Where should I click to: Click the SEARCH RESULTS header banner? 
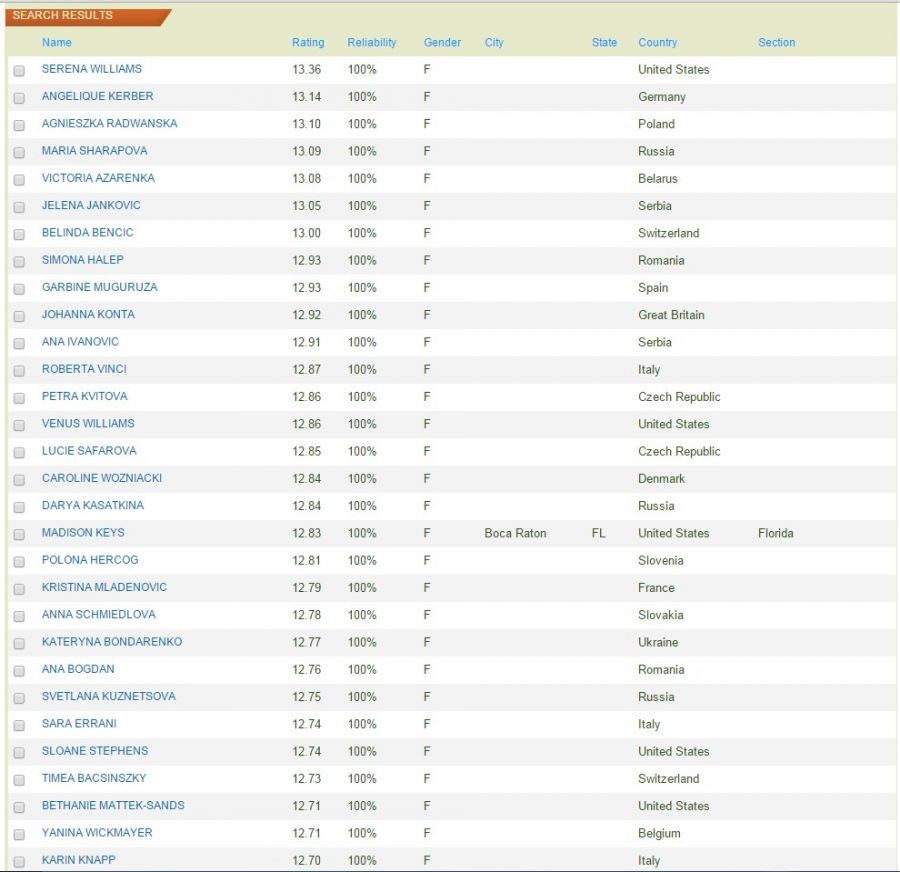(x=88, y=17)
